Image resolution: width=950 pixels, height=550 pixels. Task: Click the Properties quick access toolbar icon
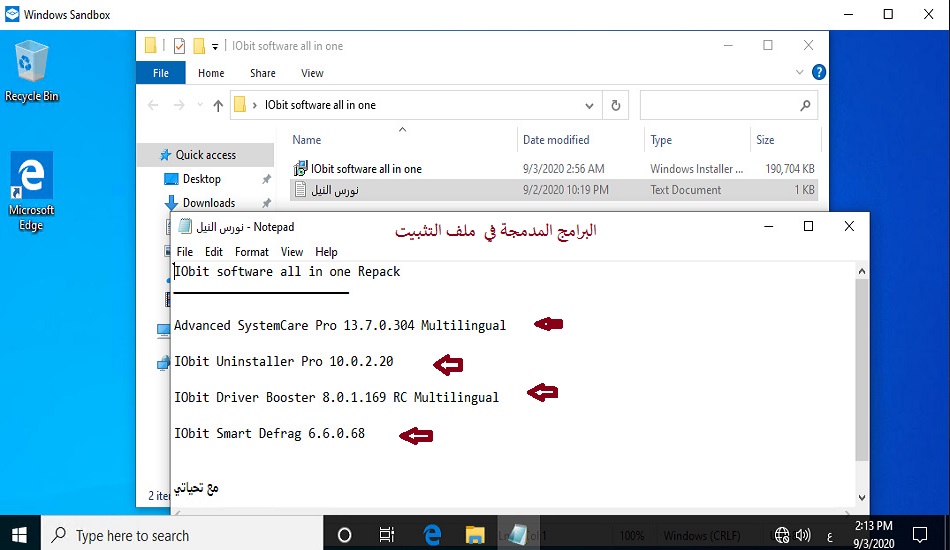click(x=179, y=45)
